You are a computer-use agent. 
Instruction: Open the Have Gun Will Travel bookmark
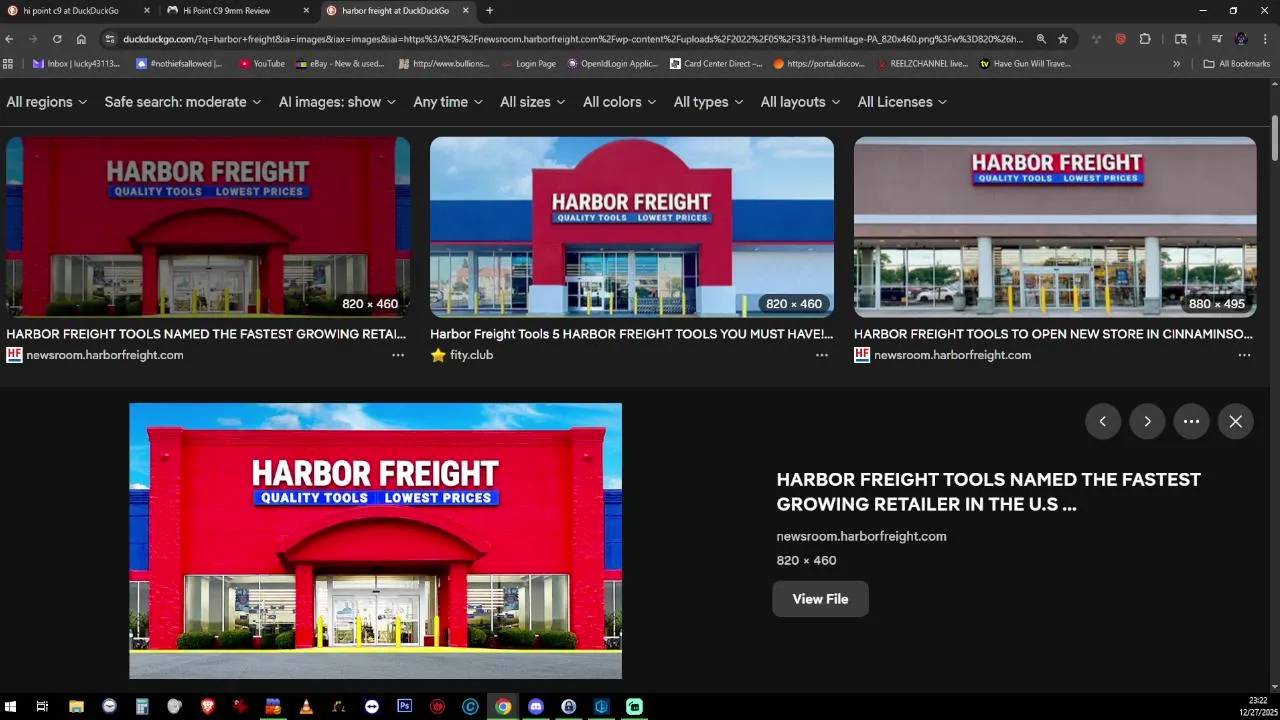click(x=1025, y=64)
